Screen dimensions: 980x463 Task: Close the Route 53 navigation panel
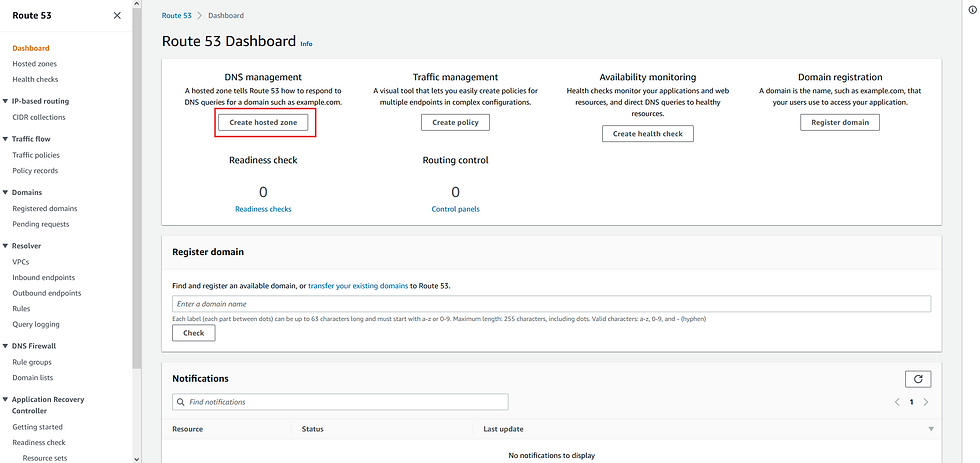(117, 16)
